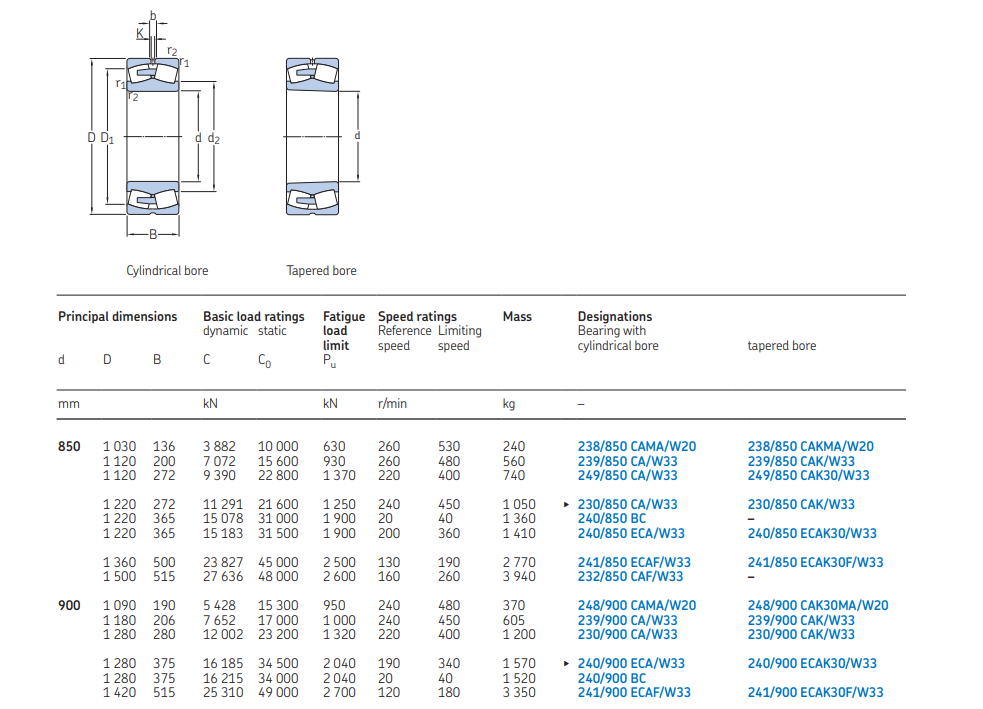Image resolution: width=983 pixels, height=709 pixels.
Task: Select the bold 900 bore diameter cell
Action: (69, 606)
